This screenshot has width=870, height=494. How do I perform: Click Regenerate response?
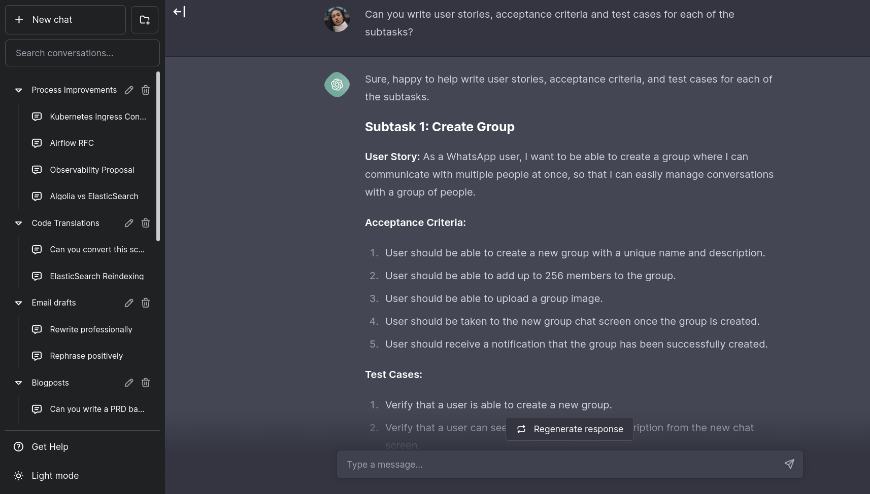(570, 429)
